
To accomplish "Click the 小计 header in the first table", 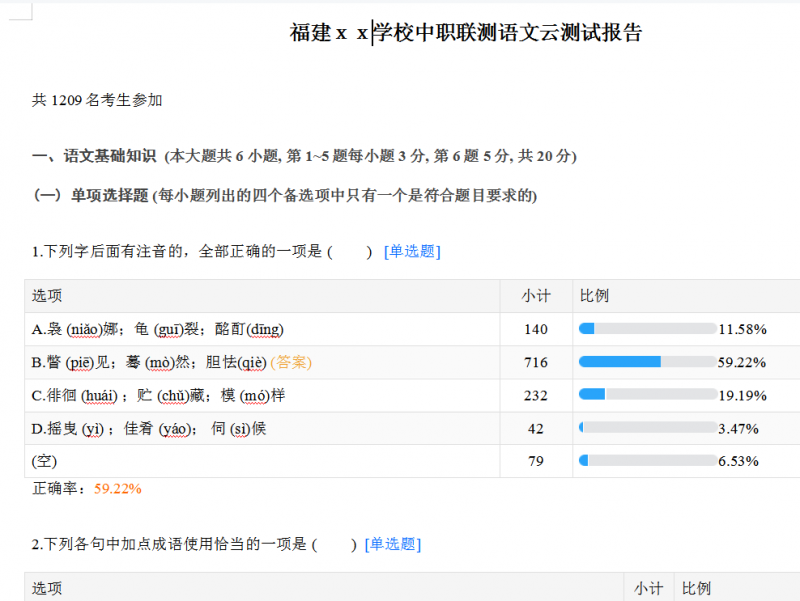I will tap(536, 296).
